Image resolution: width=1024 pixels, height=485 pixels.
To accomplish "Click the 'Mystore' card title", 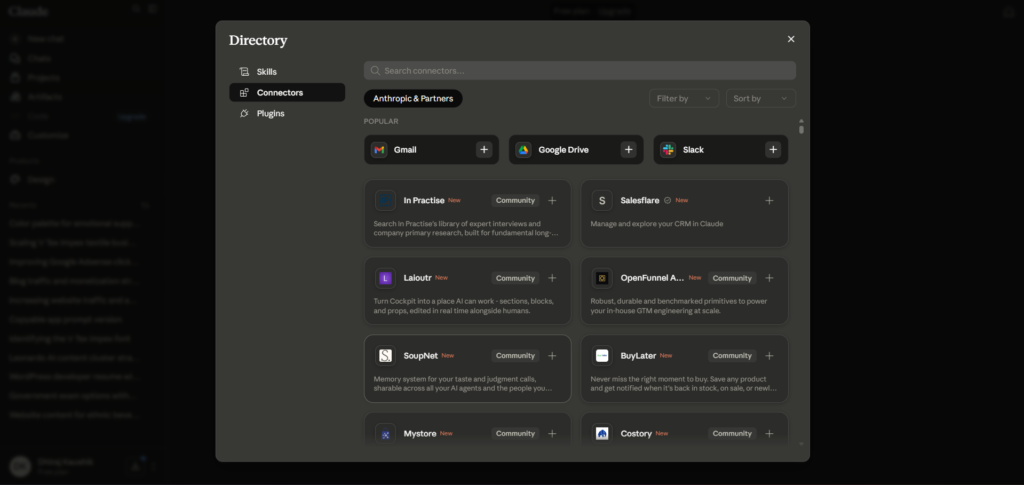I will click(420, 433).
